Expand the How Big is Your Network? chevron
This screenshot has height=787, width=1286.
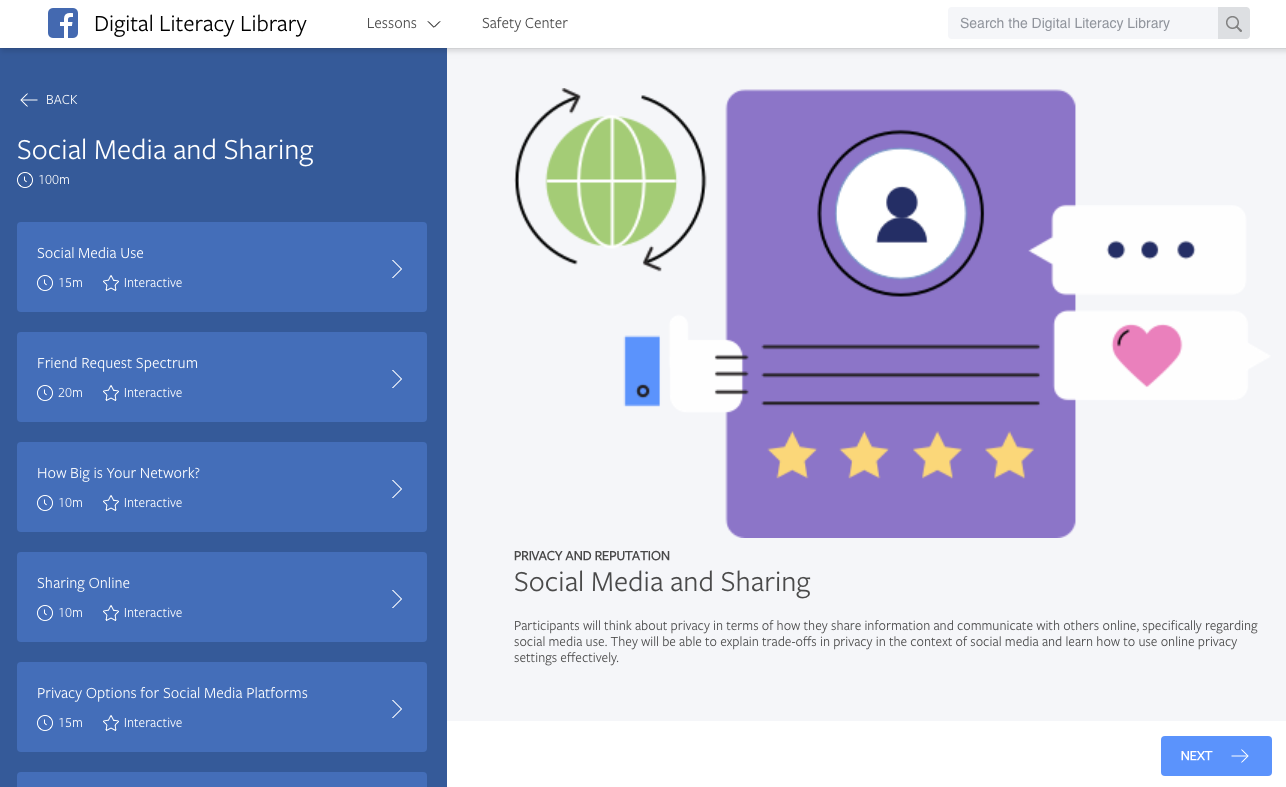click(x=397, y=488)
